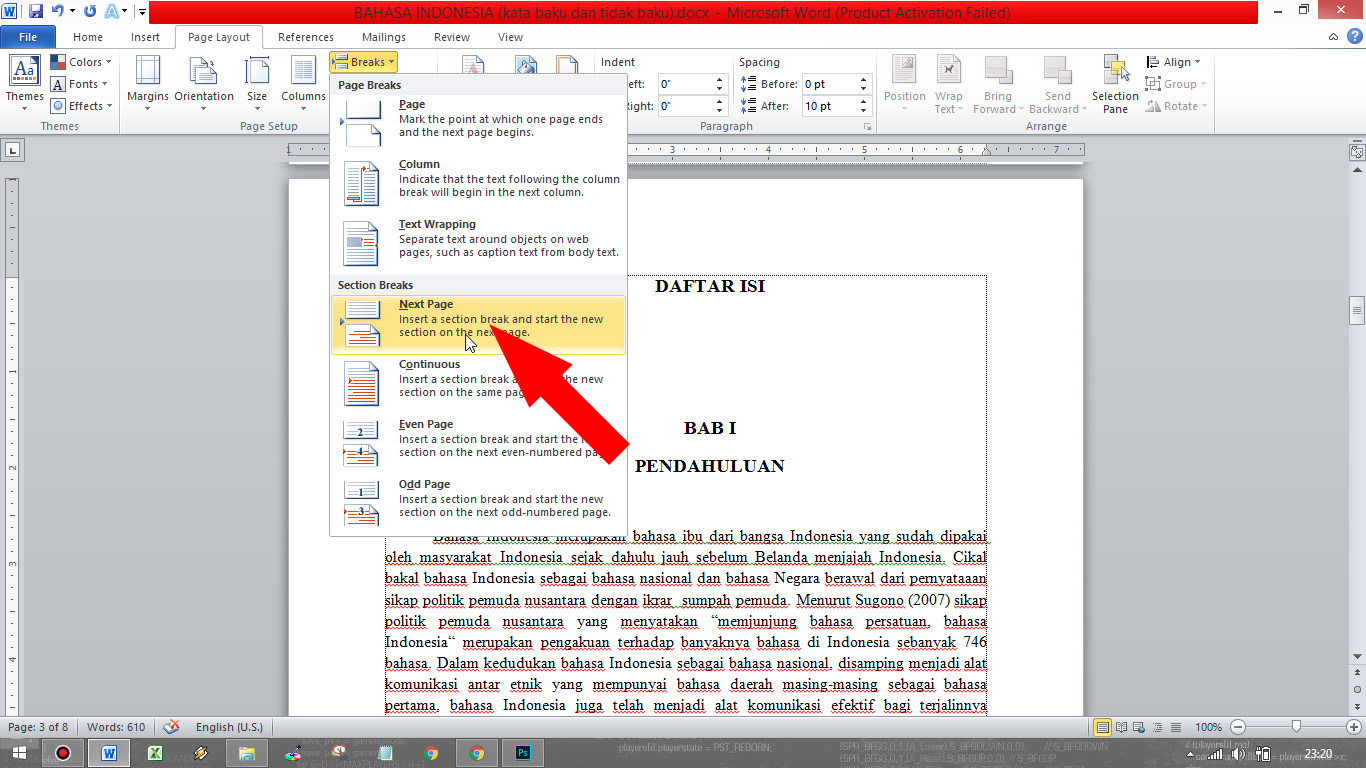This screenshot has width=1366, height=768.
Task: Click the Windows Start button
Action: (x=20, y=753)
